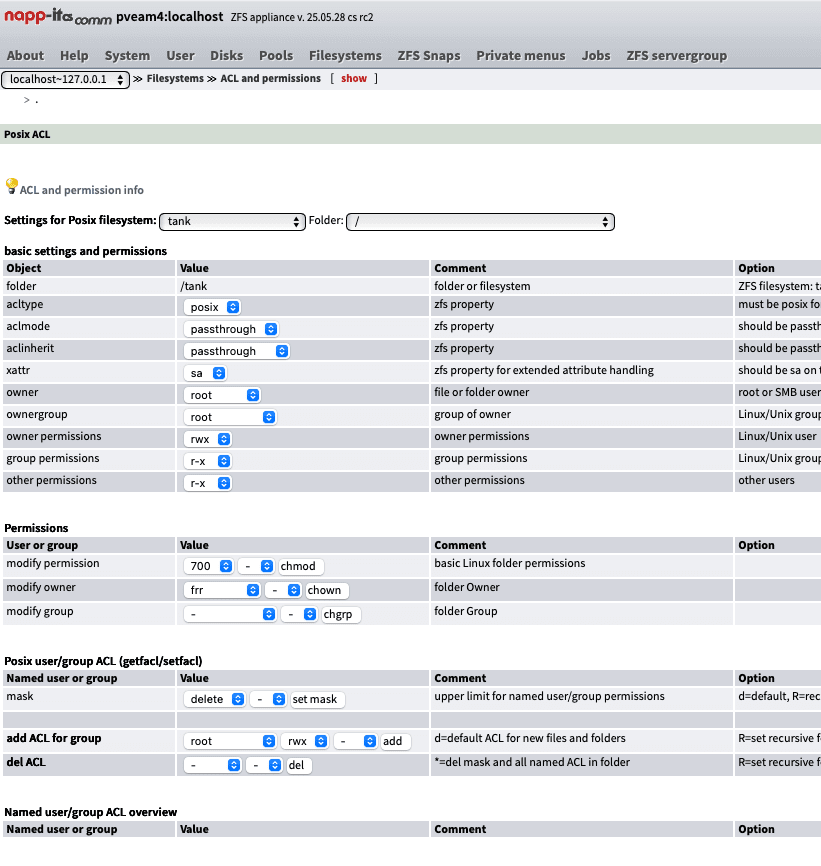
Task: Click the lightbulb ACL info icon
Action: pos(12,186)
